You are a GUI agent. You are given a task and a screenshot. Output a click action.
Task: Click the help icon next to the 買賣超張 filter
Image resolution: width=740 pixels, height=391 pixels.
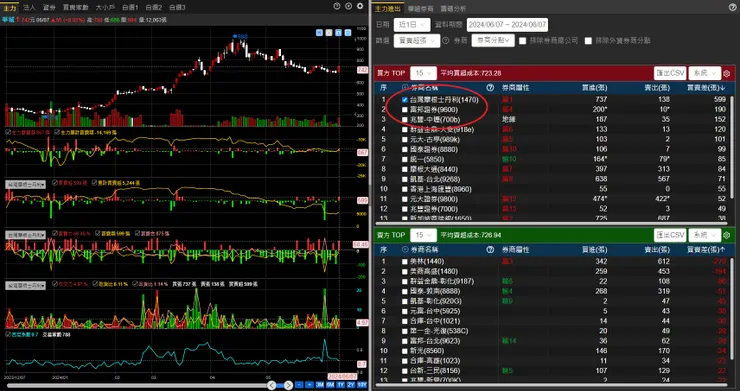click(x=446, y=41)
